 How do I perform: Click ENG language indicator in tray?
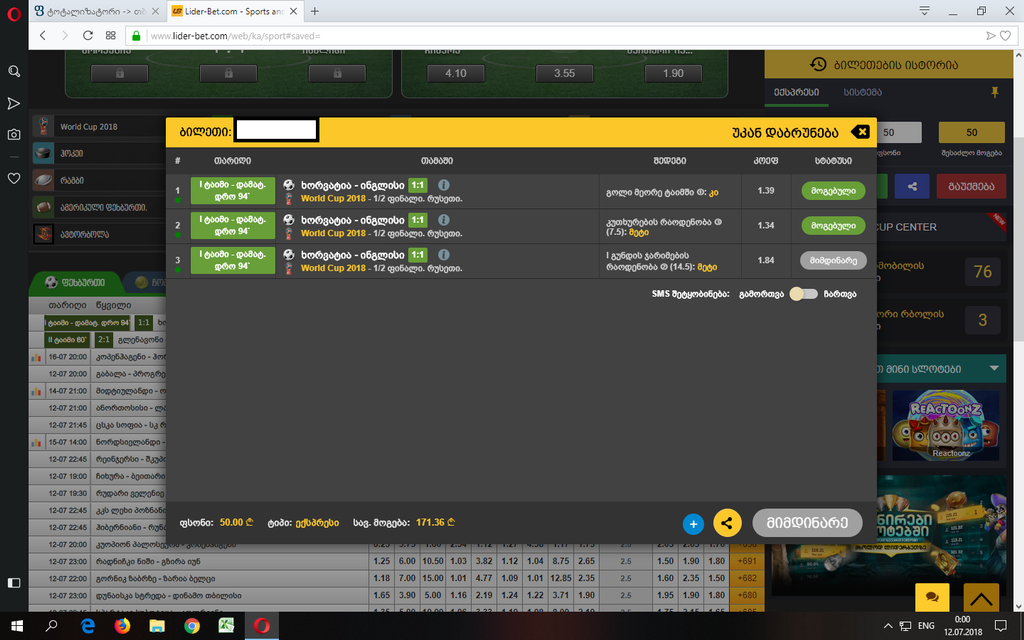point(926,626)
